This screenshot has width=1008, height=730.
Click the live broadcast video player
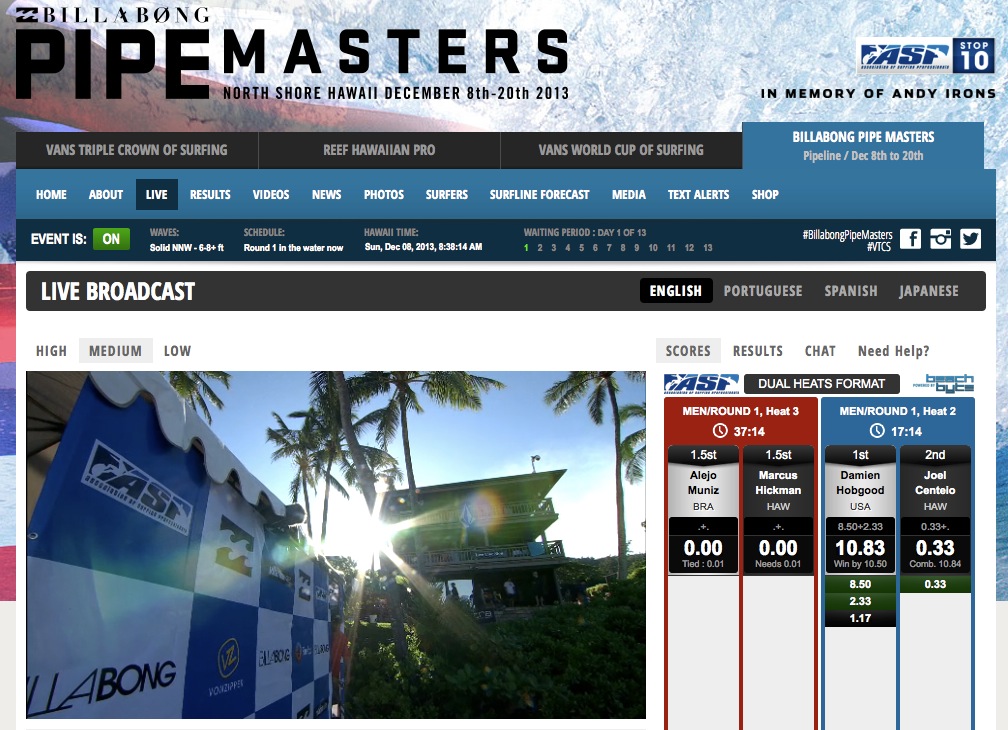pyautogui.click(x=336, y=545)
